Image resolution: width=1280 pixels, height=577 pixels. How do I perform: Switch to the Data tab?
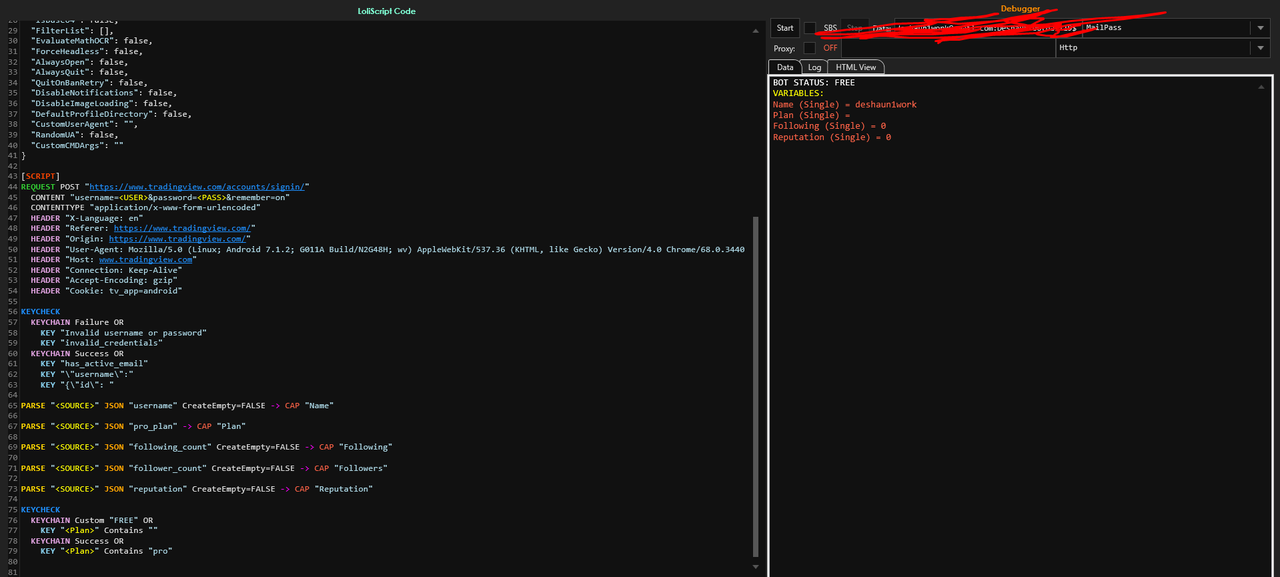coord(785,67)
